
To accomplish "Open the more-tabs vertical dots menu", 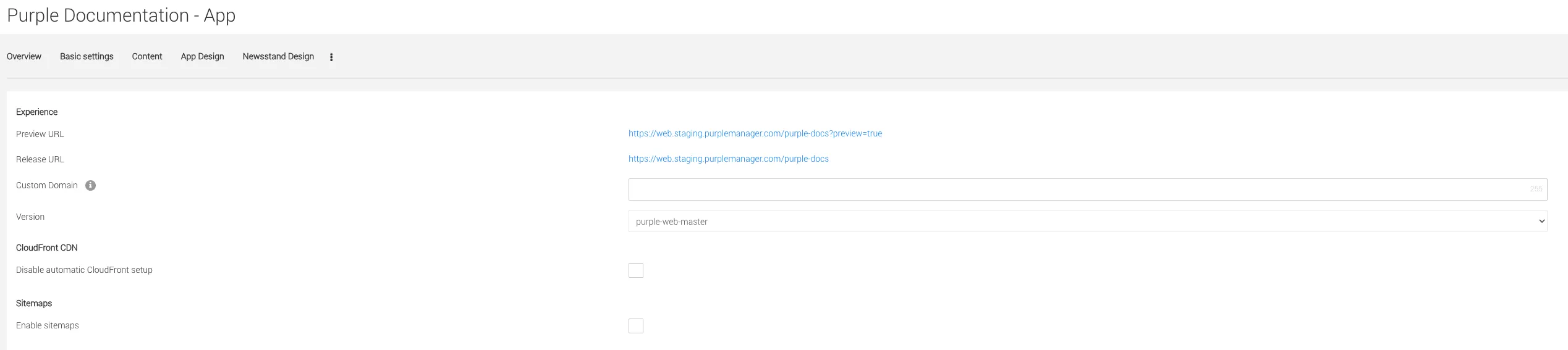I will tap(331, 57).
